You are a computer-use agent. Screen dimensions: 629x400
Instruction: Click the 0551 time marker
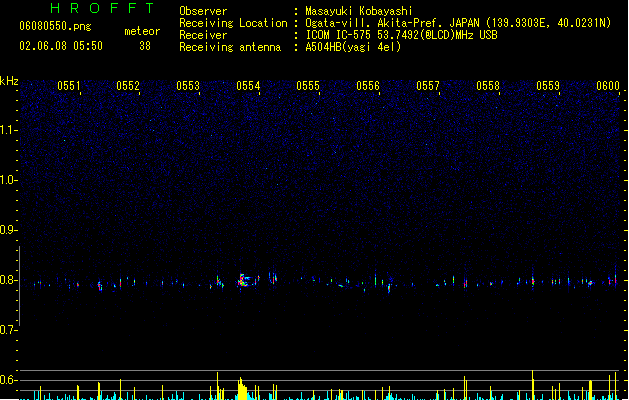pos(69,86)
